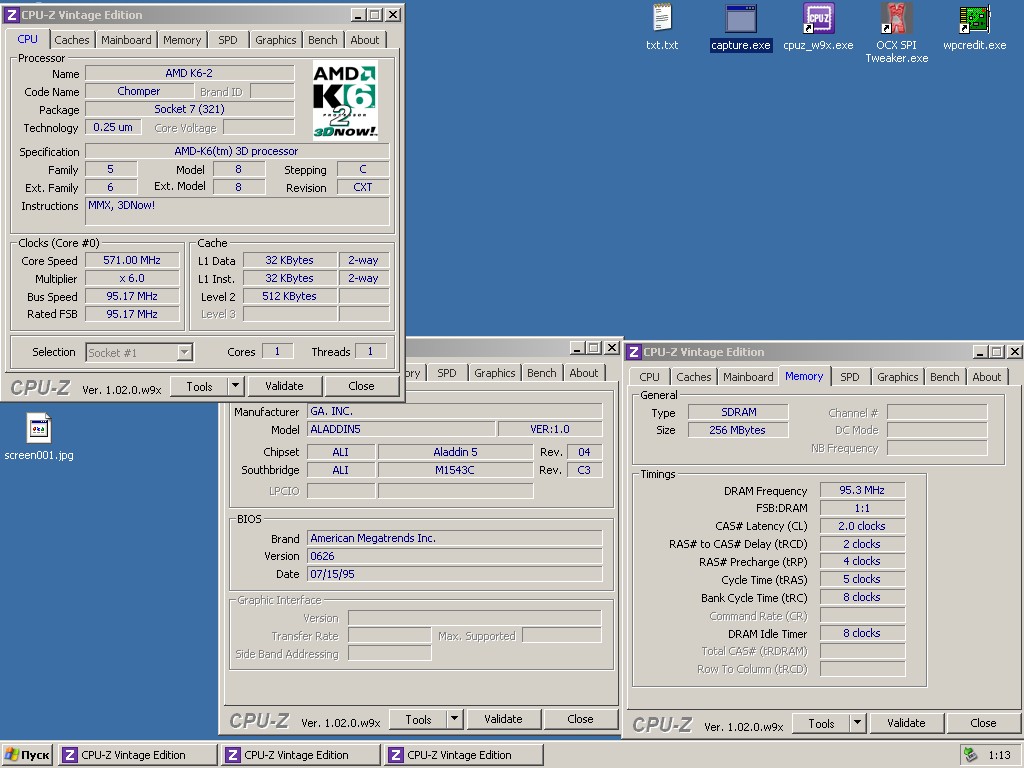
Task: Open cpuz_w9x.exe shortcut on desktop
Action: pyautogui.click(x=818, y=26)
